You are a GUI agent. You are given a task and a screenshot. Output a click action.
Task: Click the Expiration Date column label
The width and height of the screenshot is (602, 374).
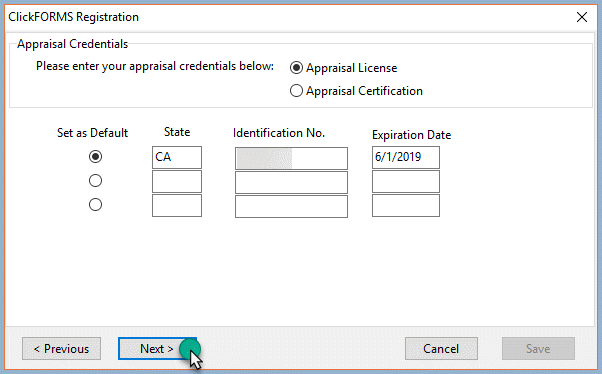coord(411,135)
